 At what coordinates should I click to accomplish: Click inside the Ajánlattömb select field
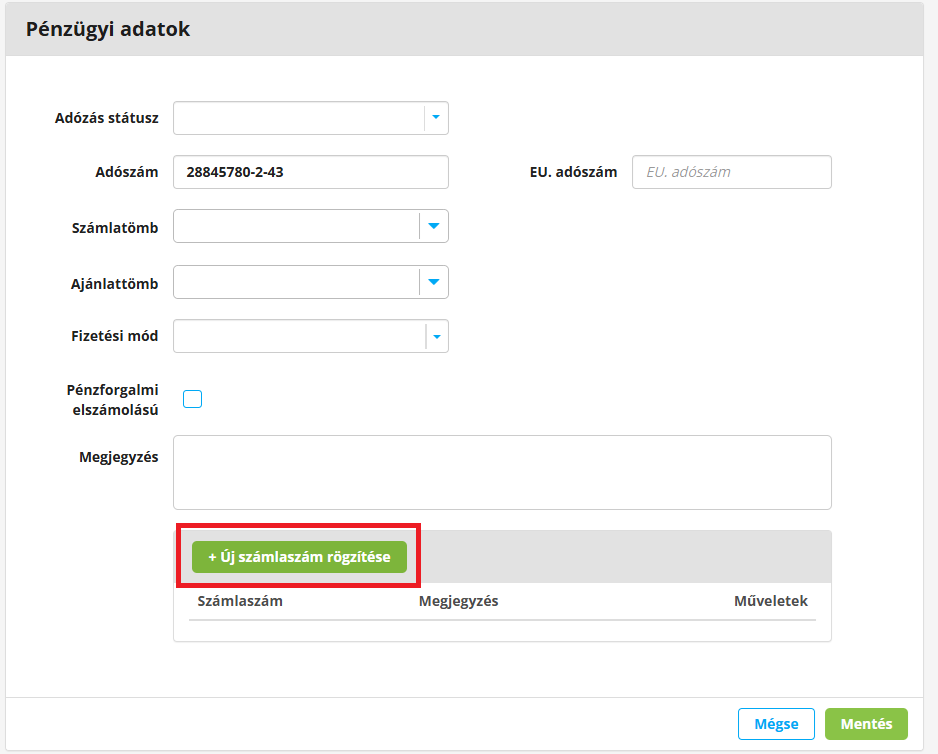296,282
